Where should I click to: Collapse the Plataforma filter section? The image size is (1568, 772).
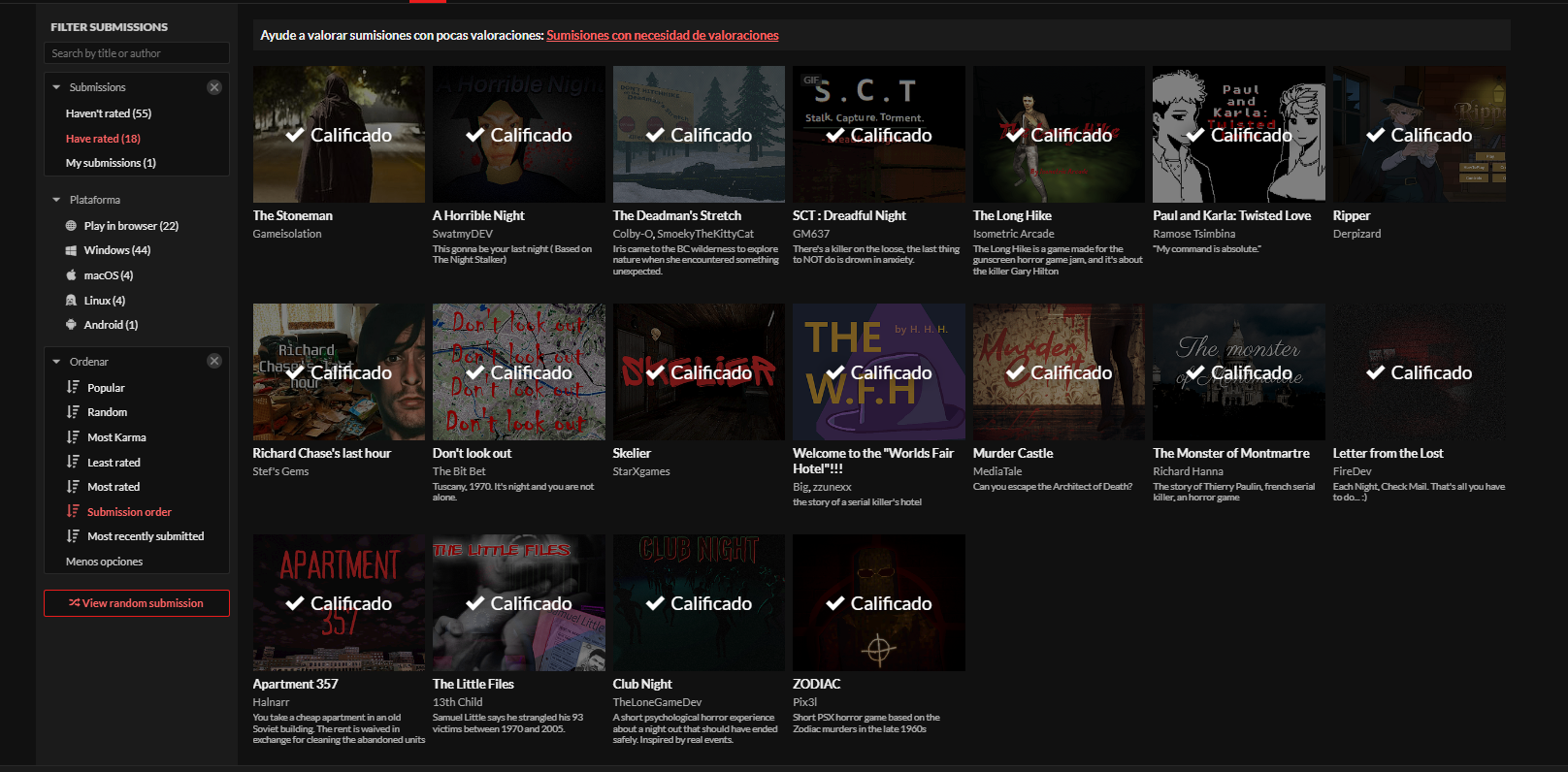click(x=56, y=200)
